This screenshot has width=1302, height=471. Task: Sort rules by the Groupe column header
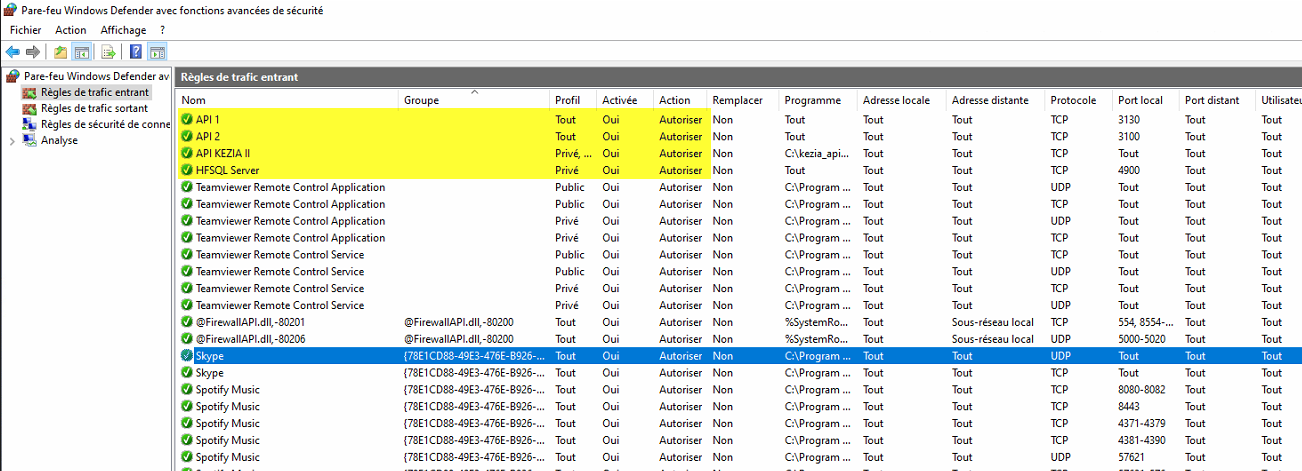(421, 100)
